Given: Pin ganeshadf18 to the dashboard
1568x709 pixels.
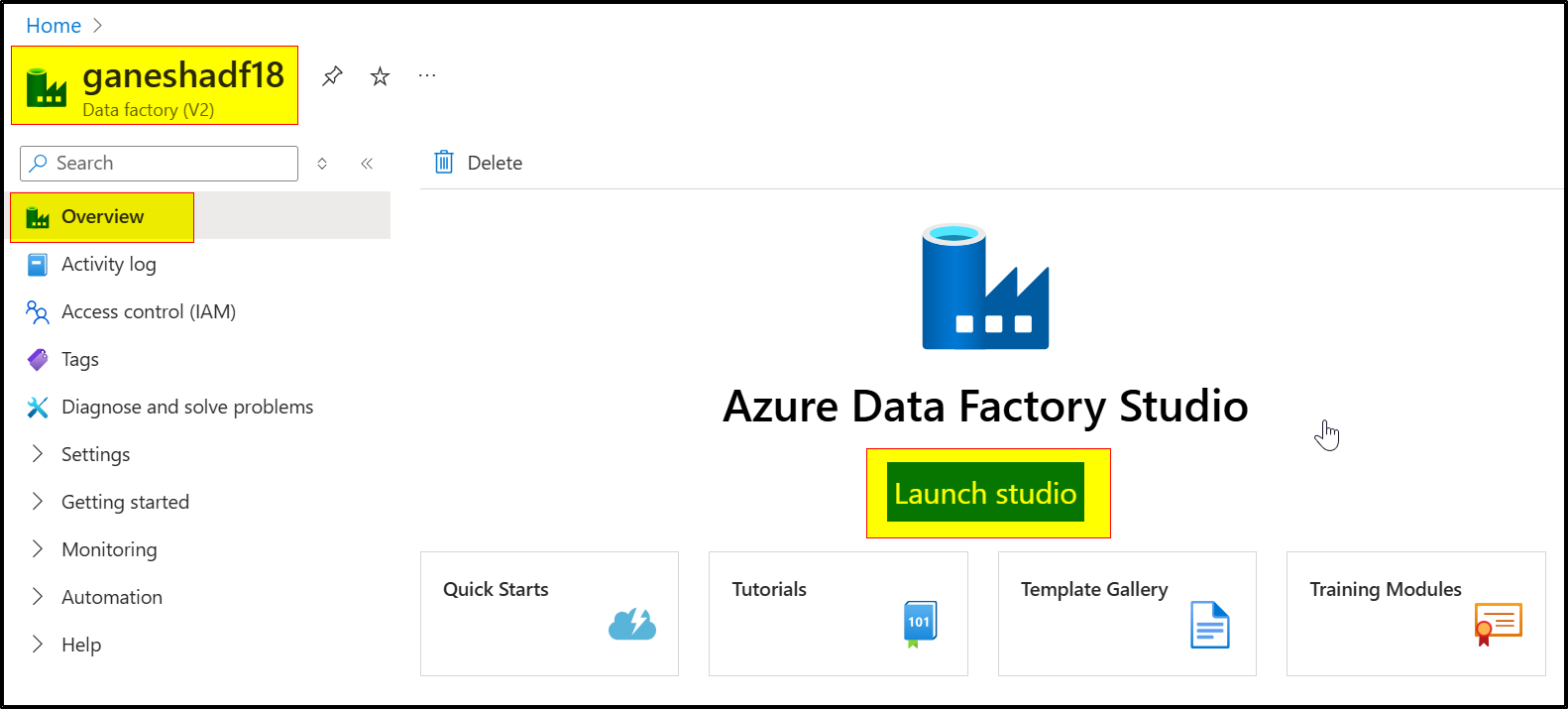Looking at the screenshot, I should click(332, 74).
